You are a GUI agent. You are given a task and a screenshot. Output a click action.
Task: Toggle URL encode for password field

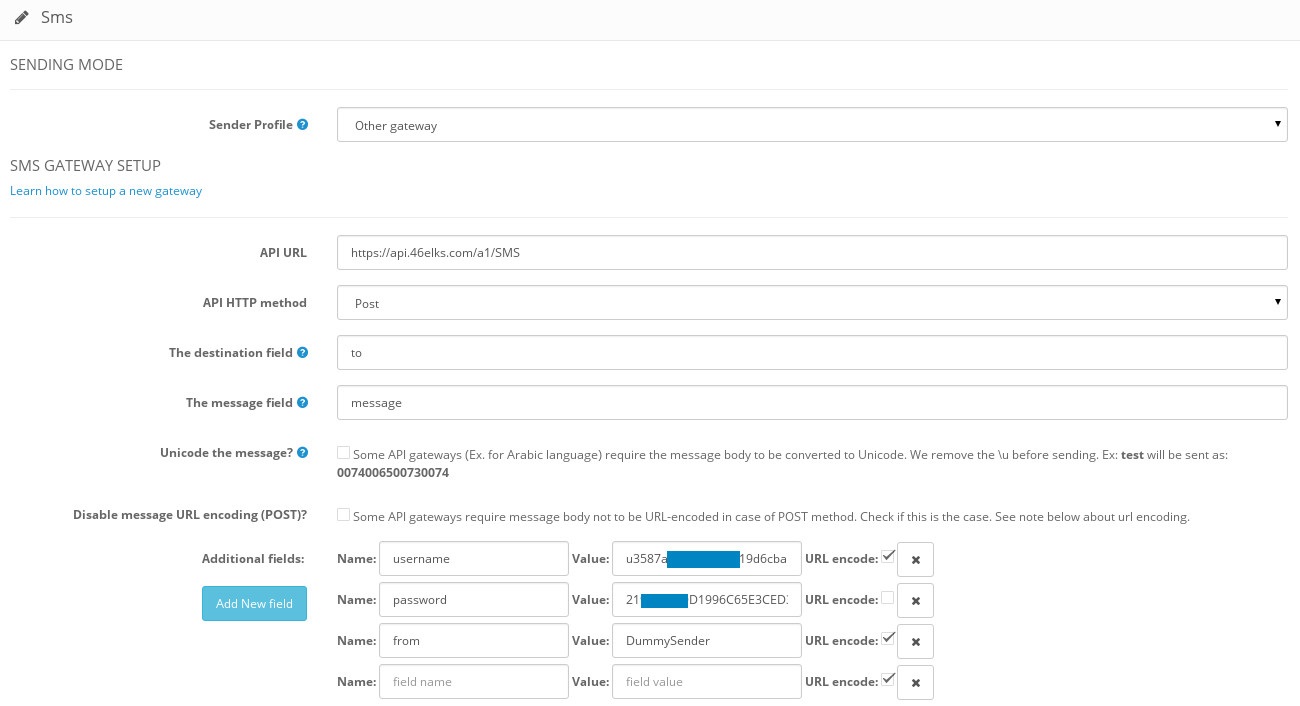888,598
